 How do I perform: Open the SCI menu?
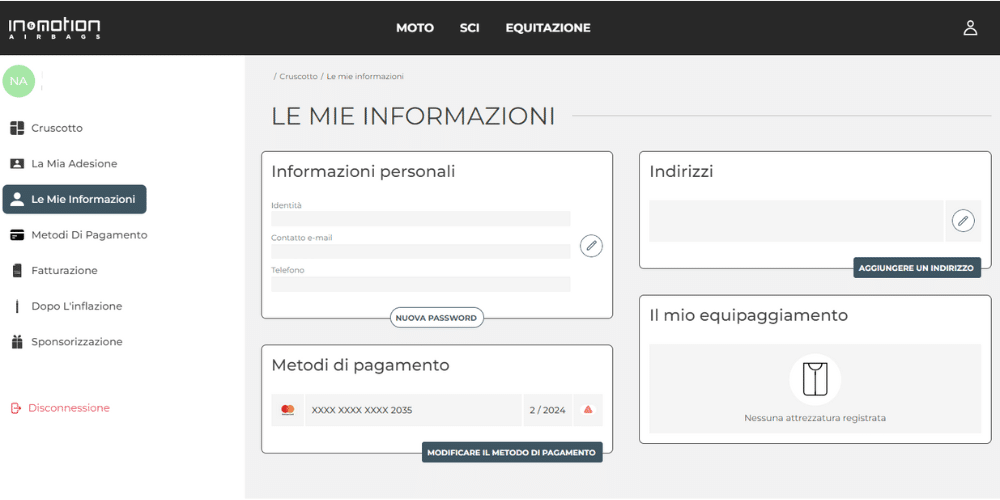(x=469, y=28)
